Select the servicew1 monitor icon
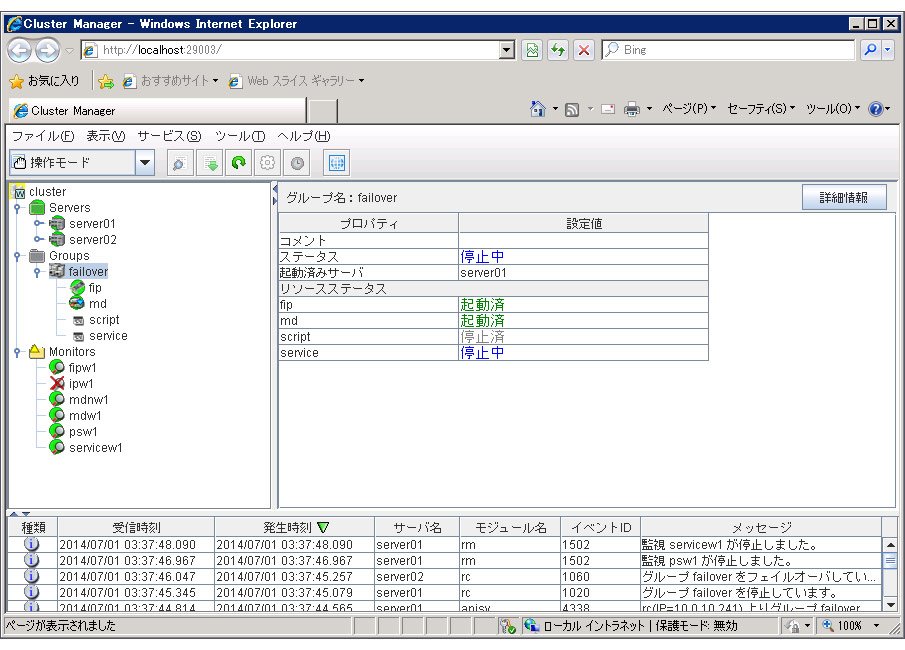 point(57,447)
